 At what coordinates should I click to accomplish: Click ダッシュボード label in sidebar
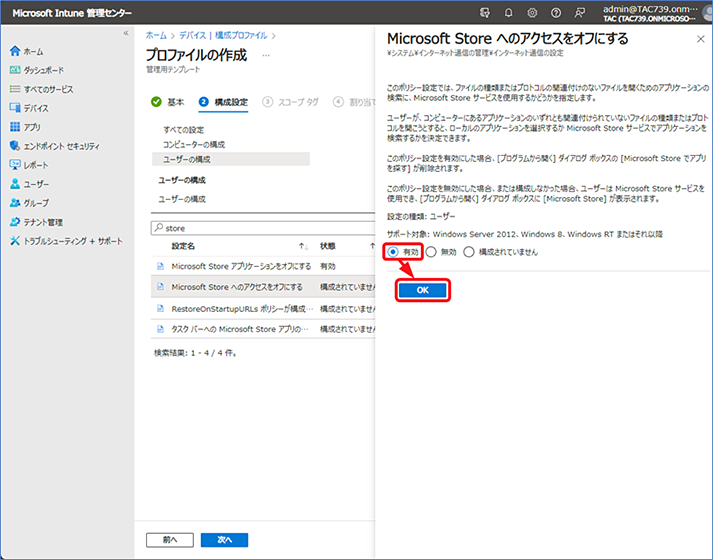(x=44, y=70)
